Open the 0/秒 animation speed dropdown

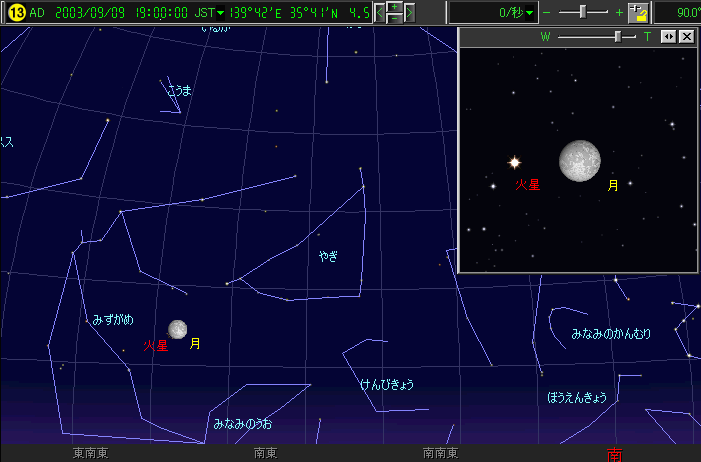531,13
